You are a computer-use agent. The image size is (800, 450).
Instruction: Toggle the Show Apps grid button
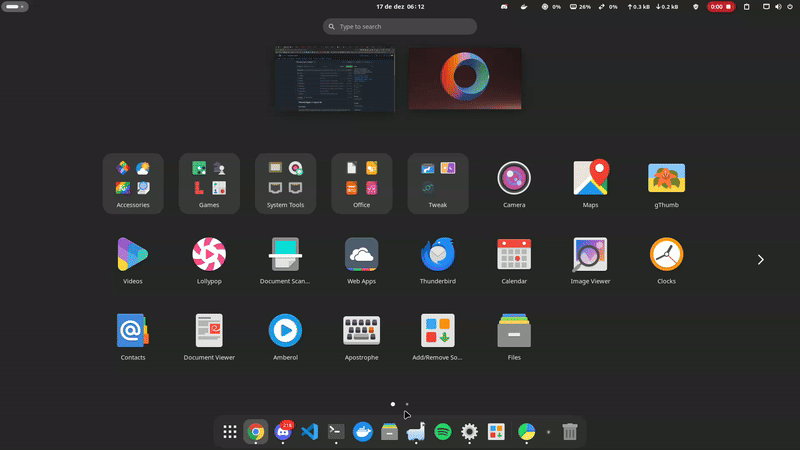[x=230, y=432]
